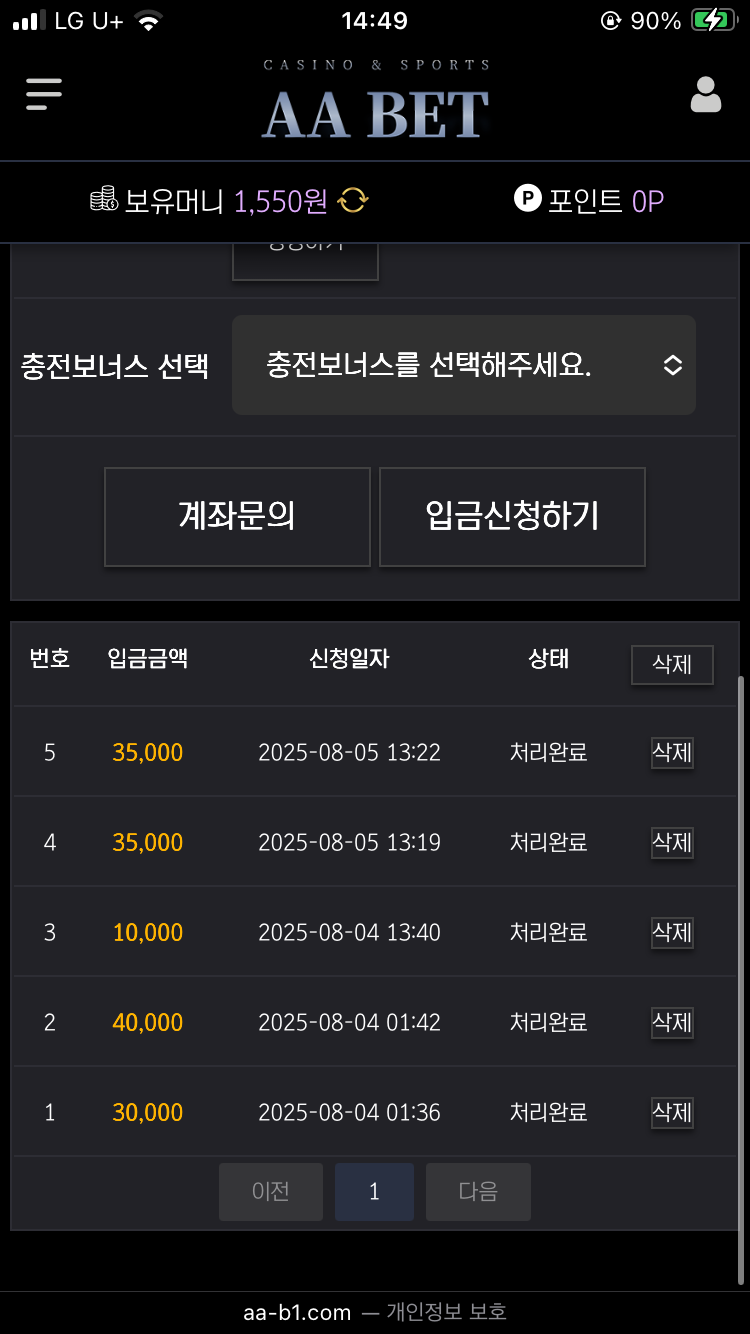Click the dropdown up-down chevron arrows
750x1334 pixels.
pyautogui.click(x=673, y=365)
